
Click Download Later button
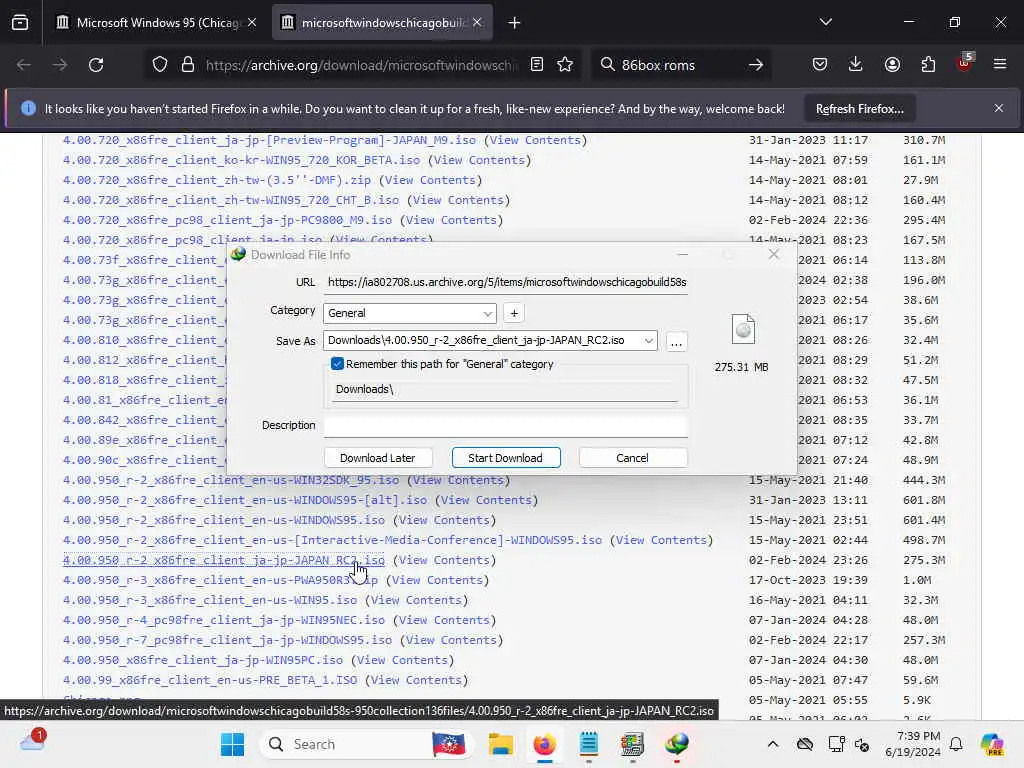pyautogui.click(x=377, y=458)
